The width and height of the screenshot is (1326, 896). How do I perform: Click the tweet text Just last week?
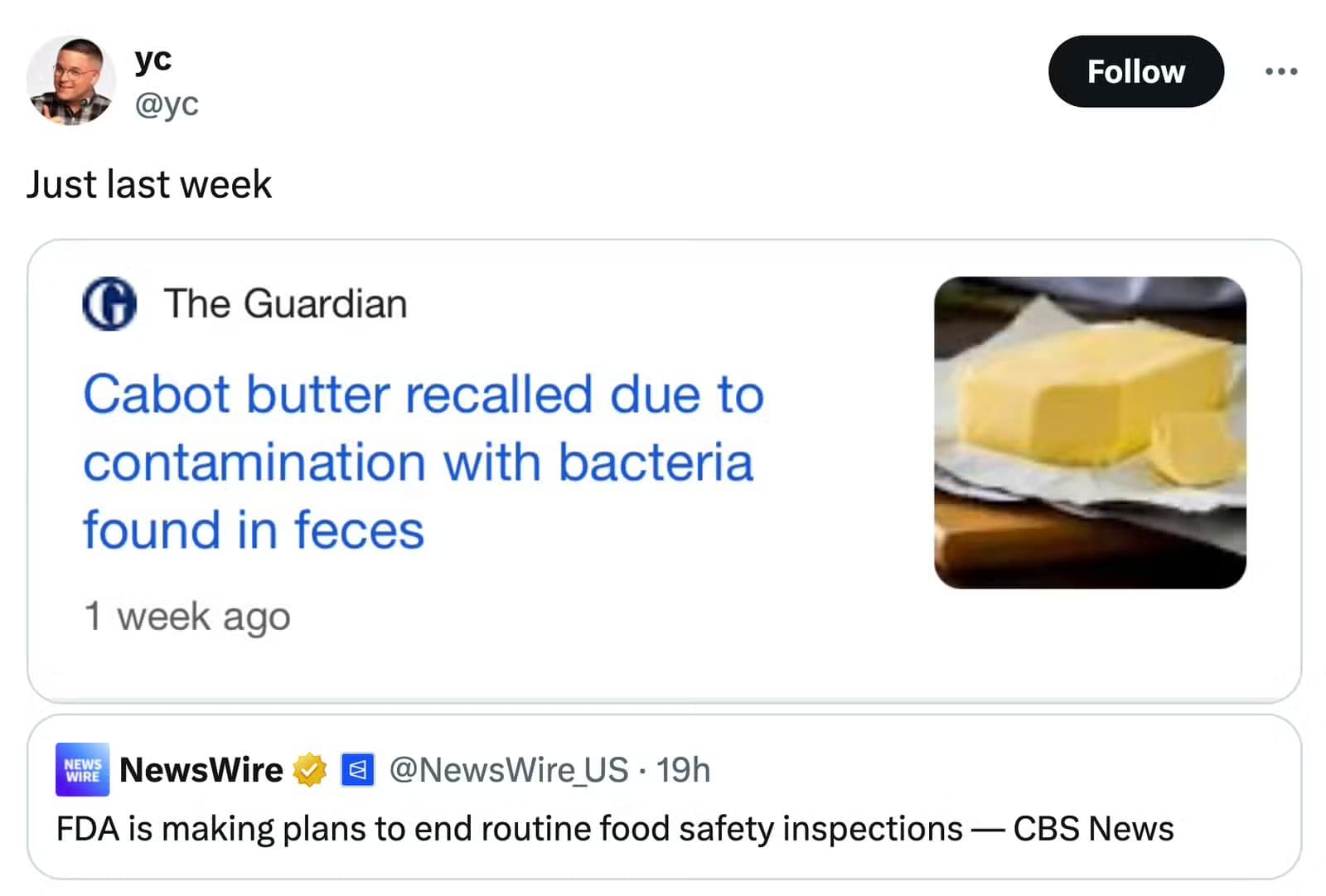click(x=149, y=184)
